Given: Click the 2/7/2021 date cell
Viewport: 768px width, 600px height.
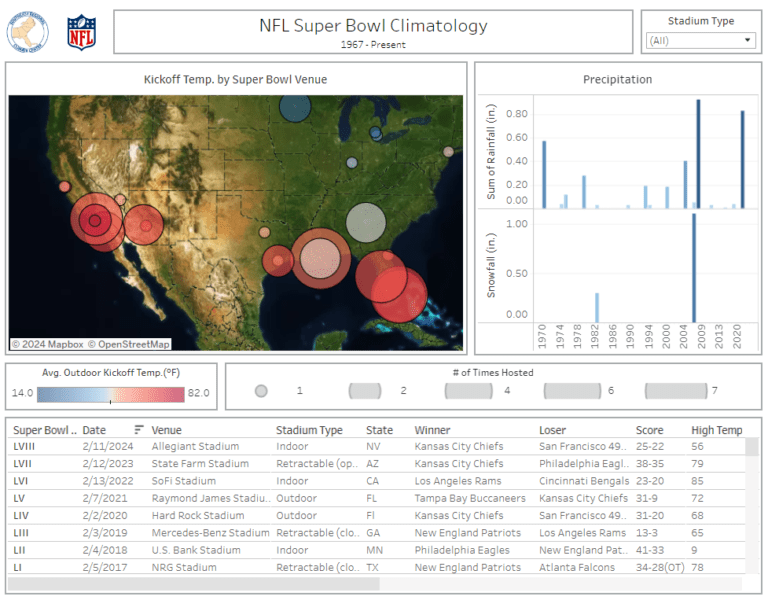Looking at the screenshot, I should point(105,498).
